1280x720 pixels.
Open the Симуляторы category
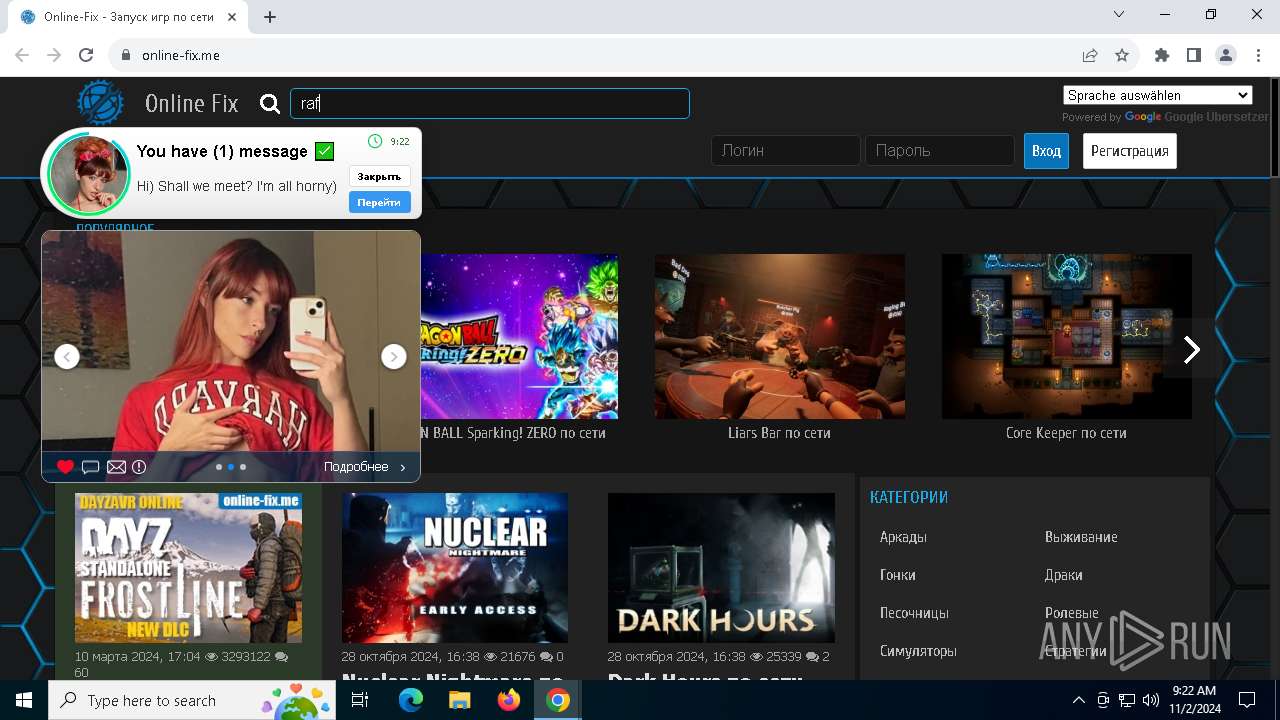918,651
